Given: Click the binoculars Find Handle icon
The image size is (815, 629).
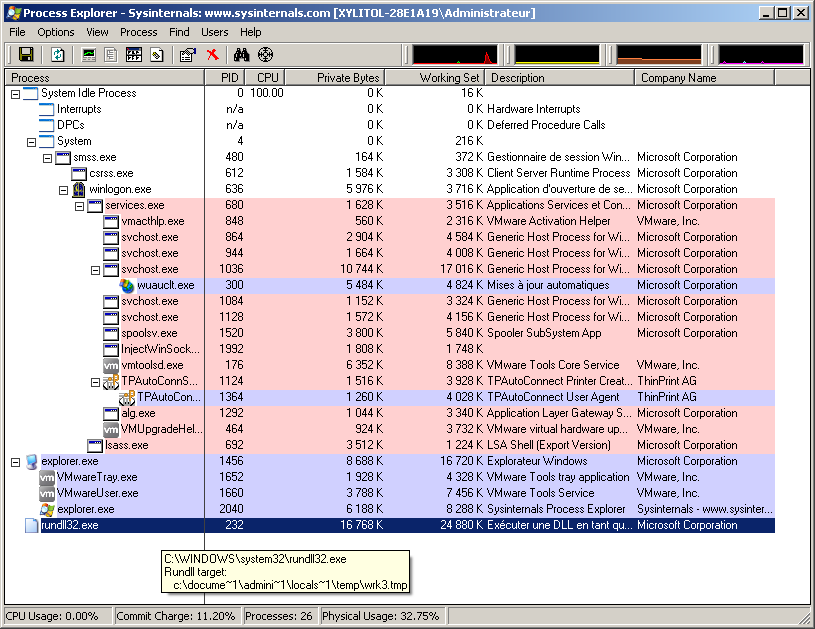Looking at the screenshot, I should 242,55.
